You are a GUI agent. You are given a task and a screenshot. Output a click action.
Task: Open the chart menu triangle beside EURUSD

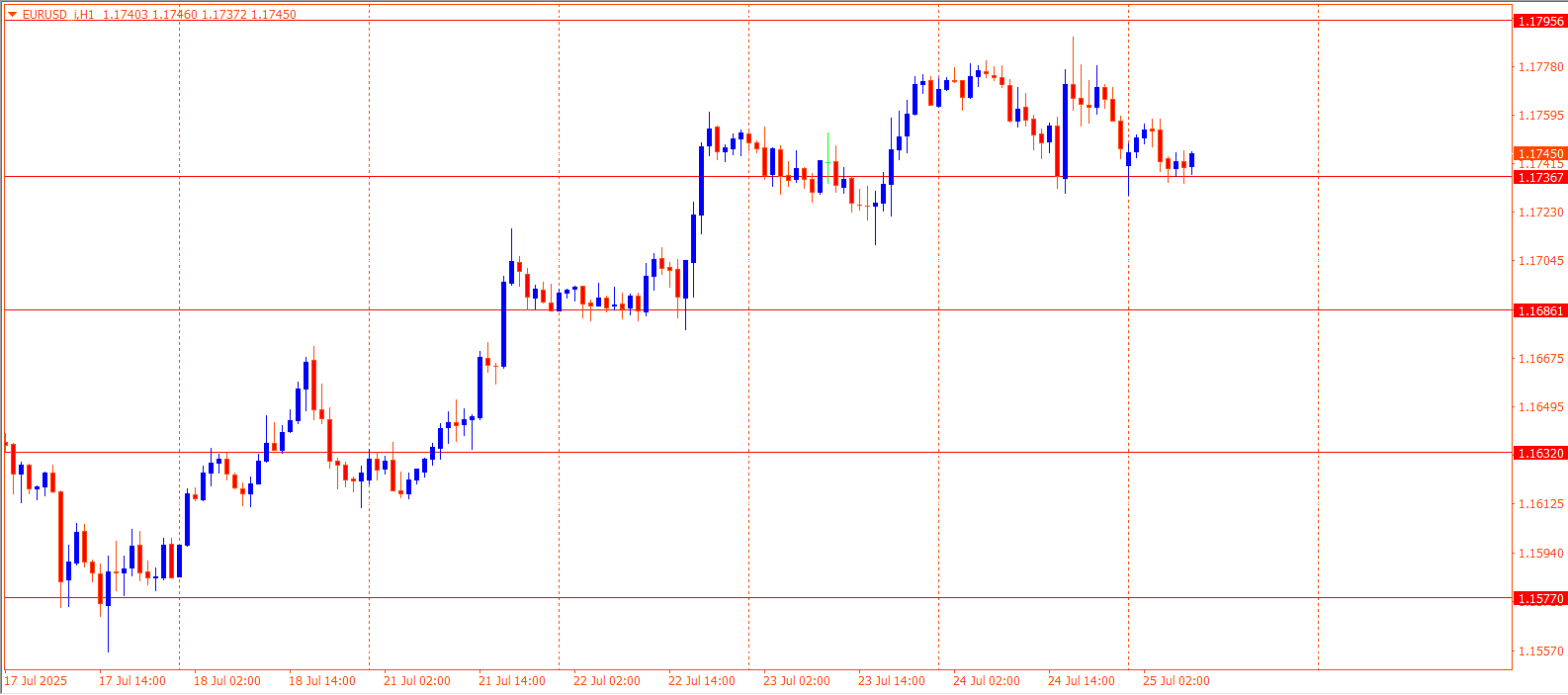click(x=12, y=15)
